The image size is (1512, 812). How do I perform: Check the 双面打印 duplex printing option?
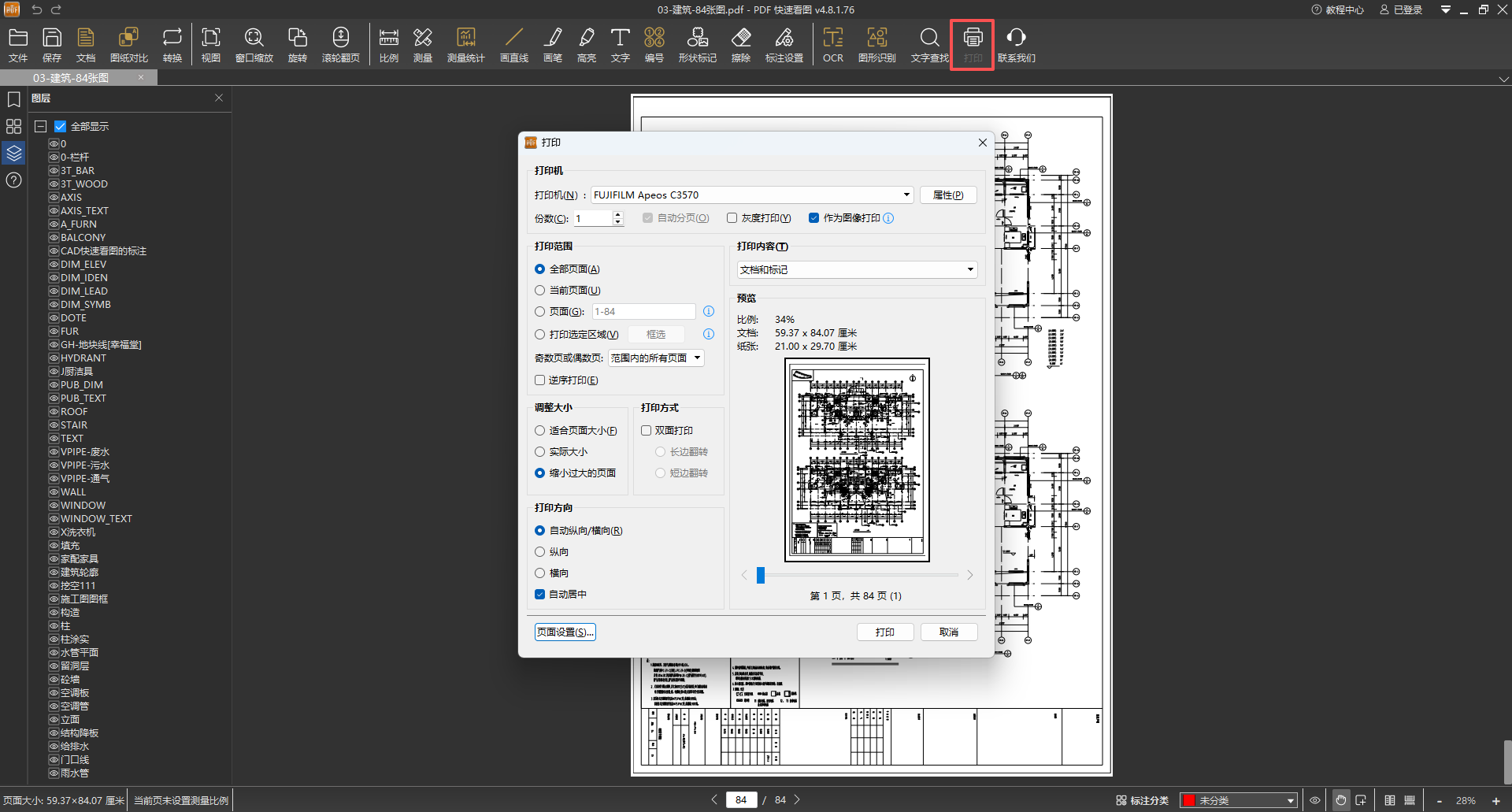click(647, 431)
